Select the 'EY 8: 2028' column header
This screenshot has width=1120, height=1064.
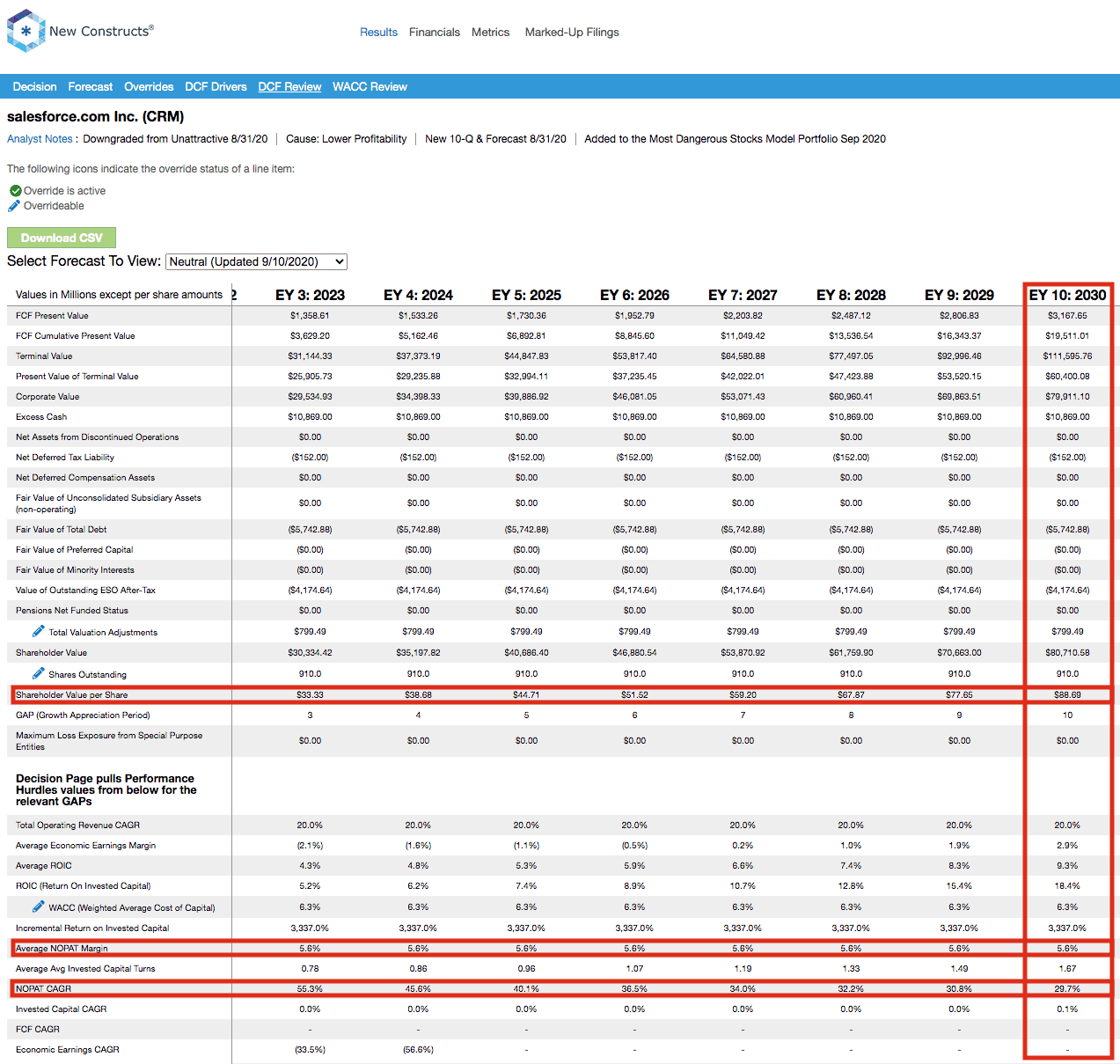[x=851, y=295]
